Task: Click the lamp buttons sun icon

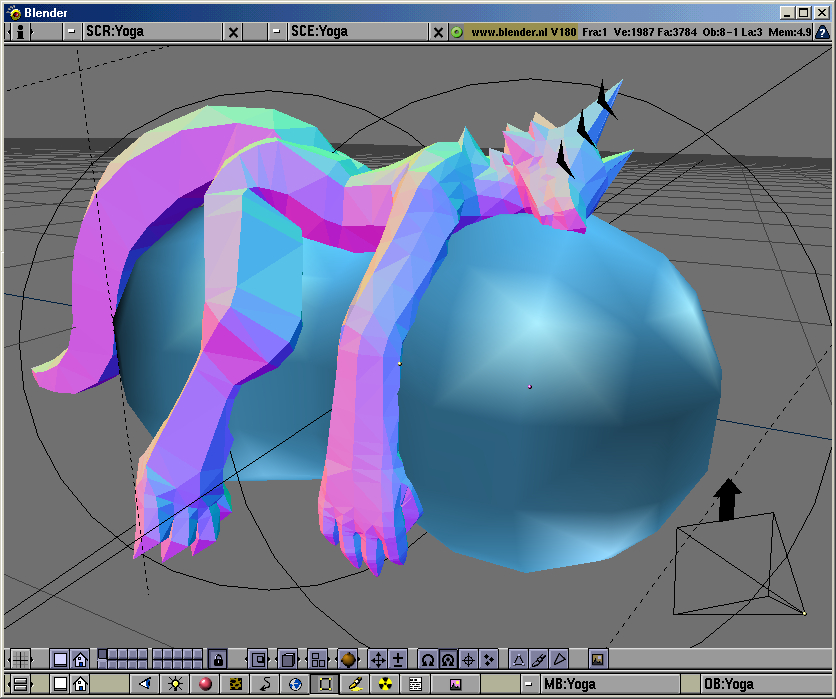Action: pyautogui.click(x=175, y=684)
